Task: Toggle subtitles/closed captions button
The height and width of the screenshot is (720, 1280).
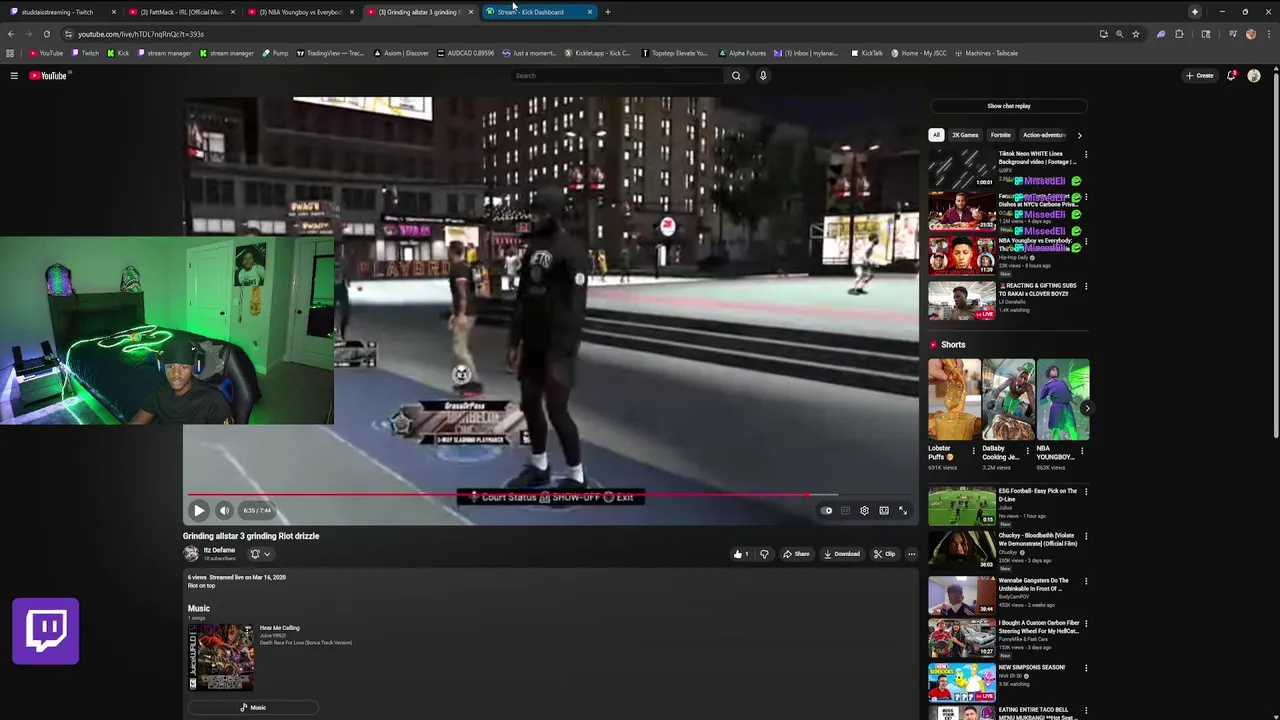Action: [845, 511]
